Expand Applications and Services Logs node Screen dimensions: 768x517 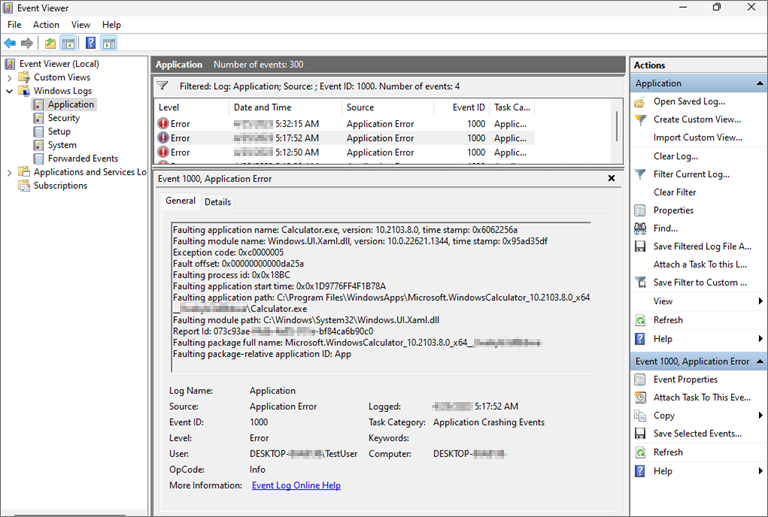pyautogui.click(x=10, y=172)
